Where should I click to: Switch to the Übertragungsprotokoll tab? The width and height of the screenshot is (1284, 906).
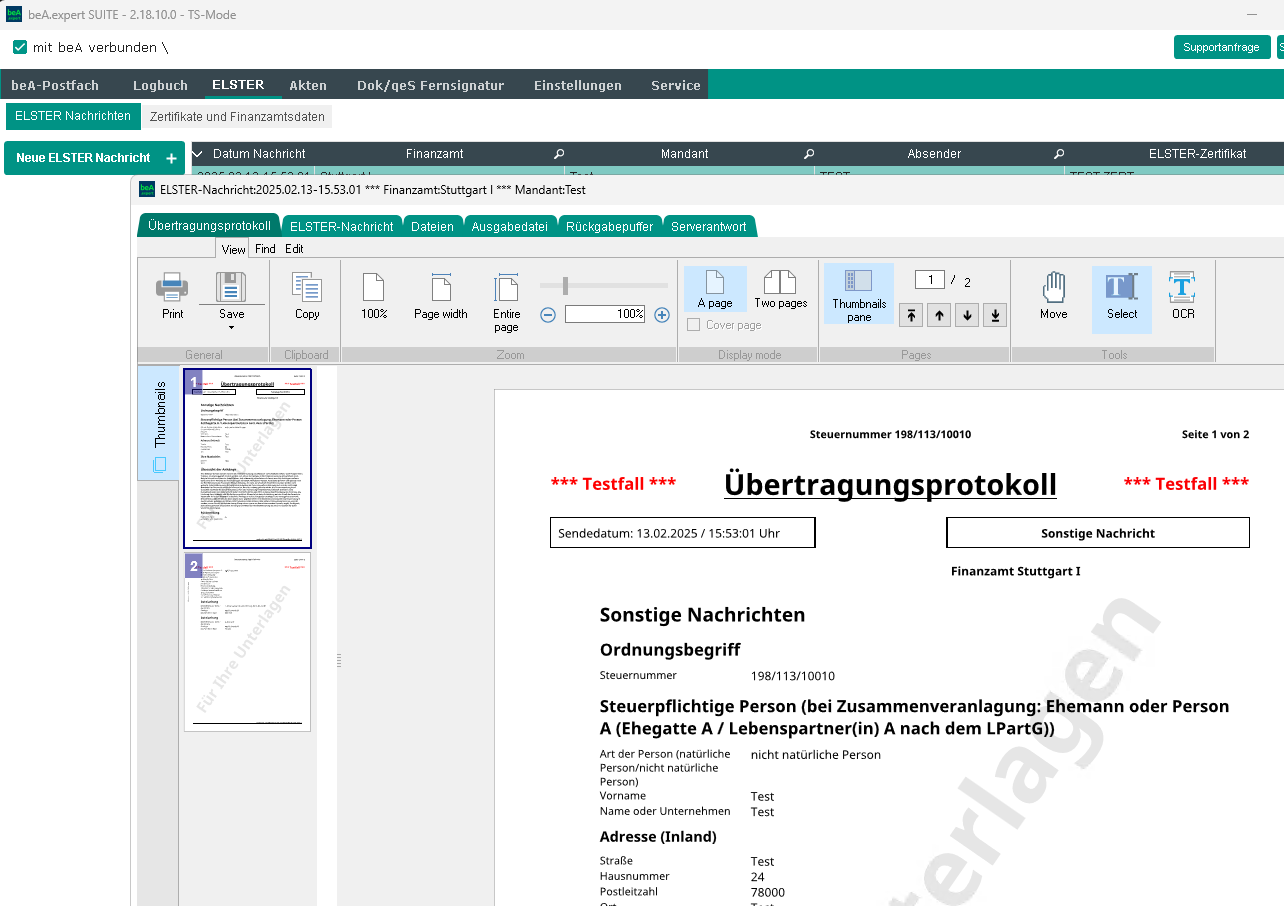(209, 226)
